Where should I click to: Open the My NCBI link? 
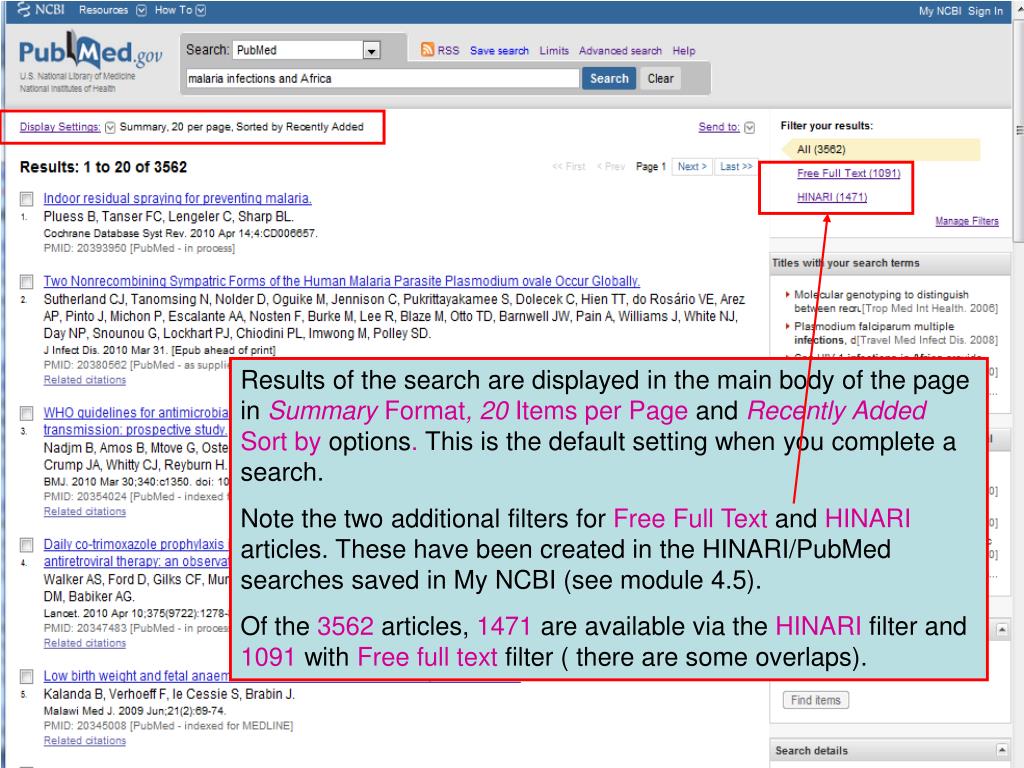(x=940, y=11)
